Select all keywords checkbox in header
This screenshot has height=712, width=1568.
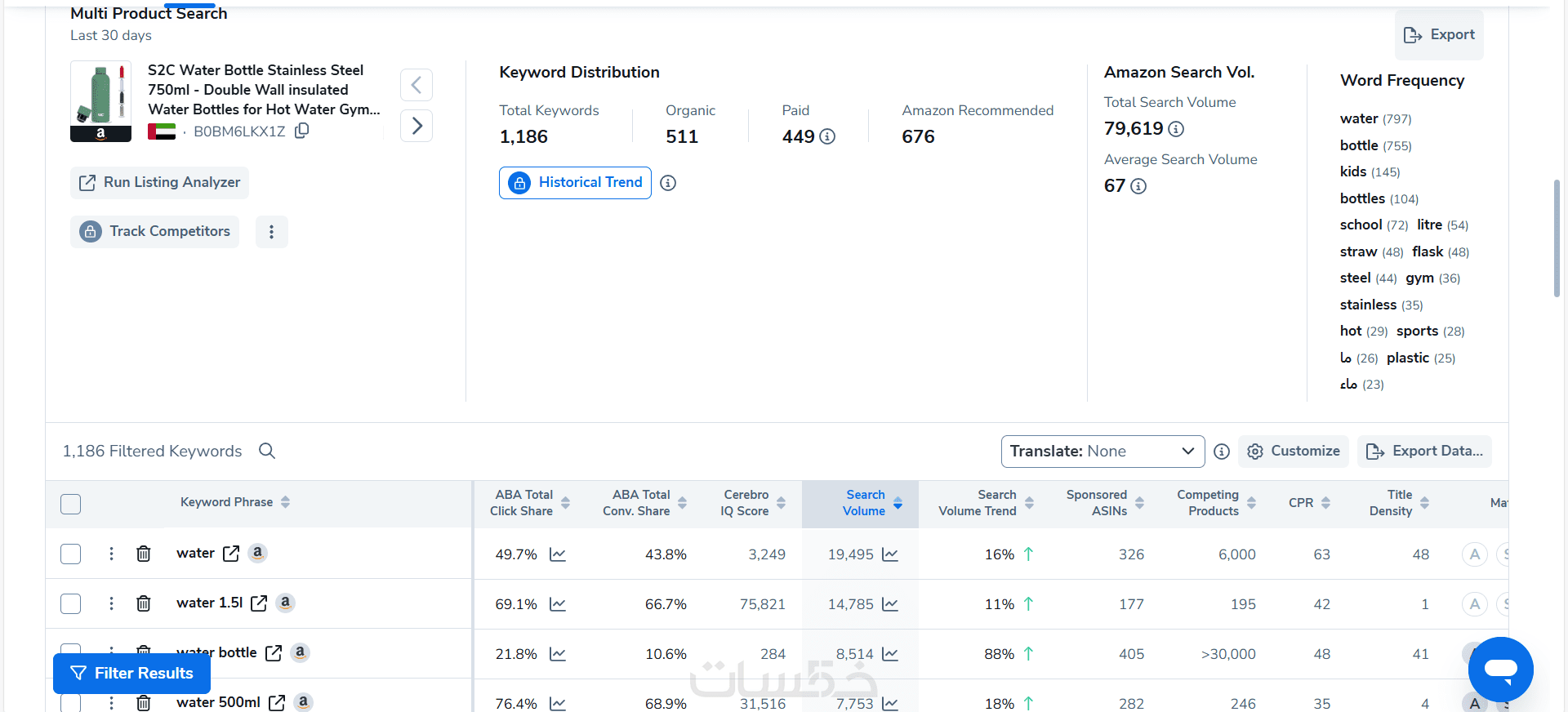[71, 504]
